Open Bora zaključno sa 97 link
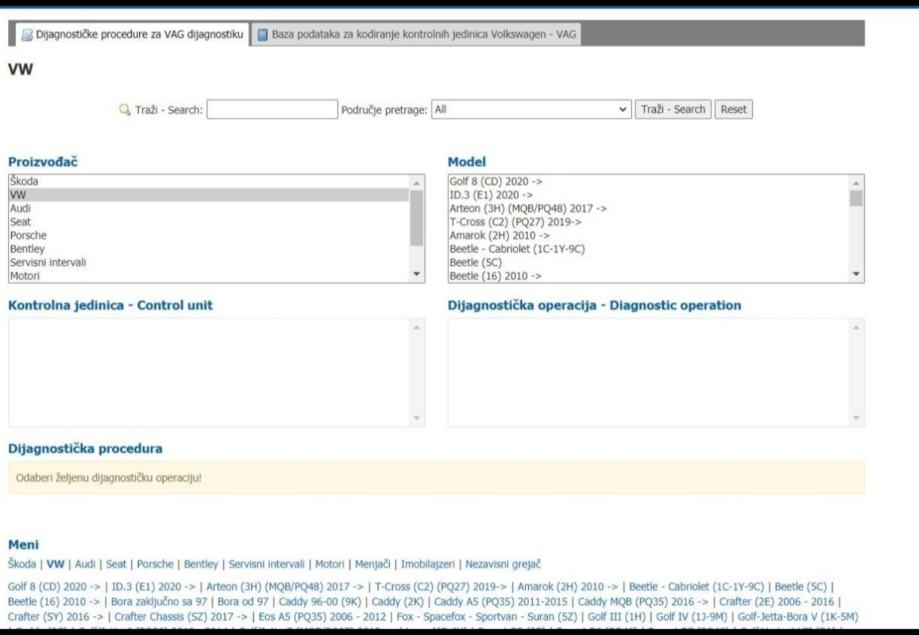 (159, 602)
